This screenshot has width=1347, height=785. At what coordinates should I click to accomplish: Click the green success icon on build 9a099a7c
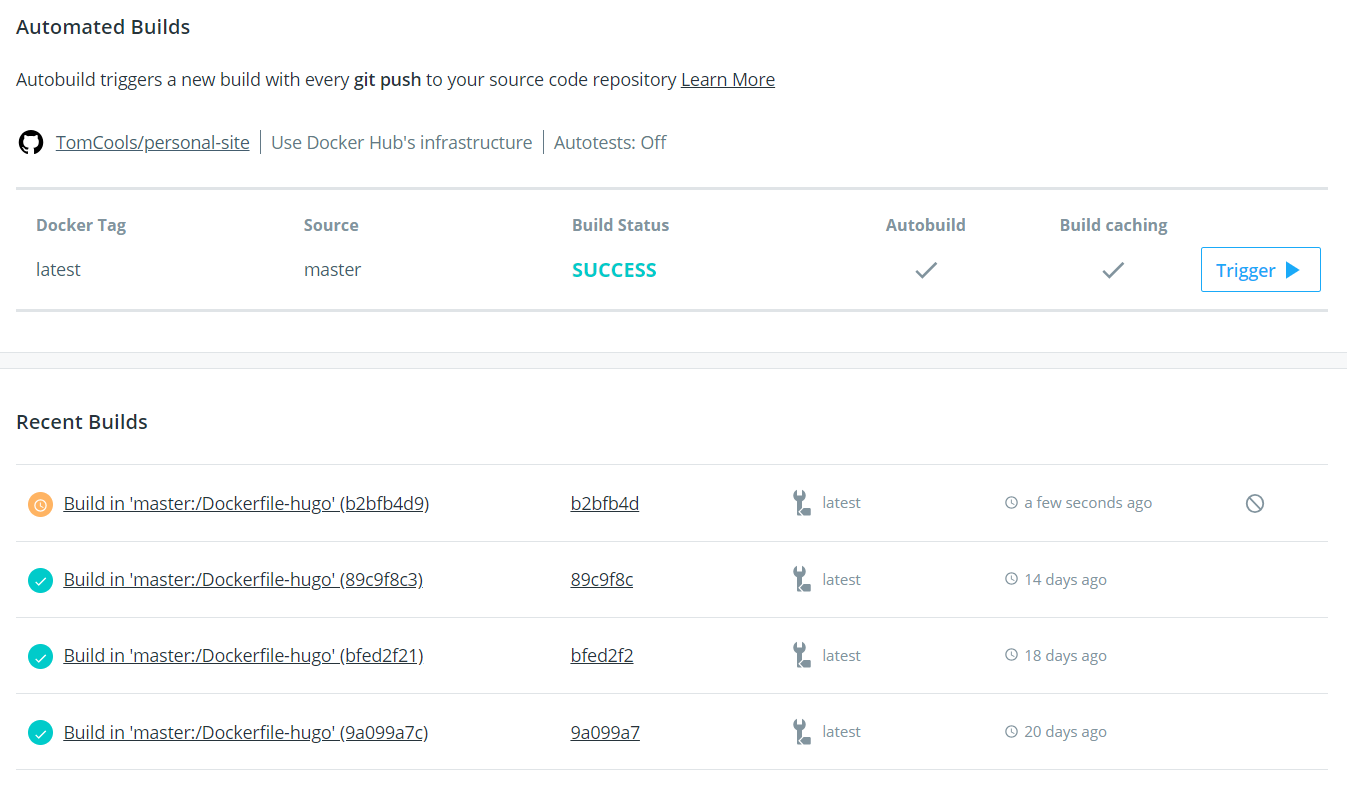[40, 732]
